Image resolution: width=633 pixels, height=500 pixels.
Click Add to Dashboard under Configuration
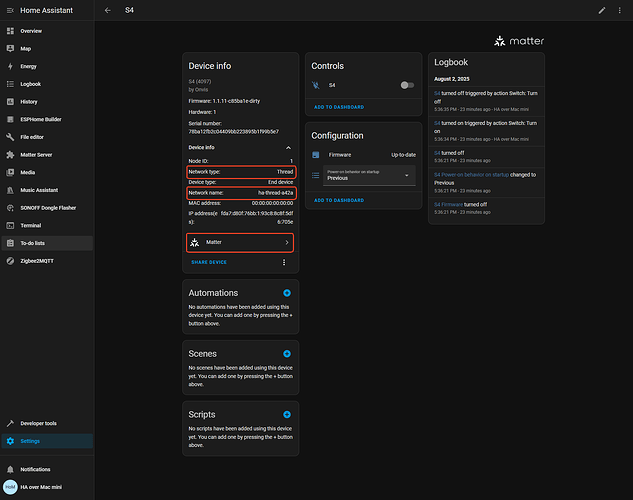click(339, 201)
